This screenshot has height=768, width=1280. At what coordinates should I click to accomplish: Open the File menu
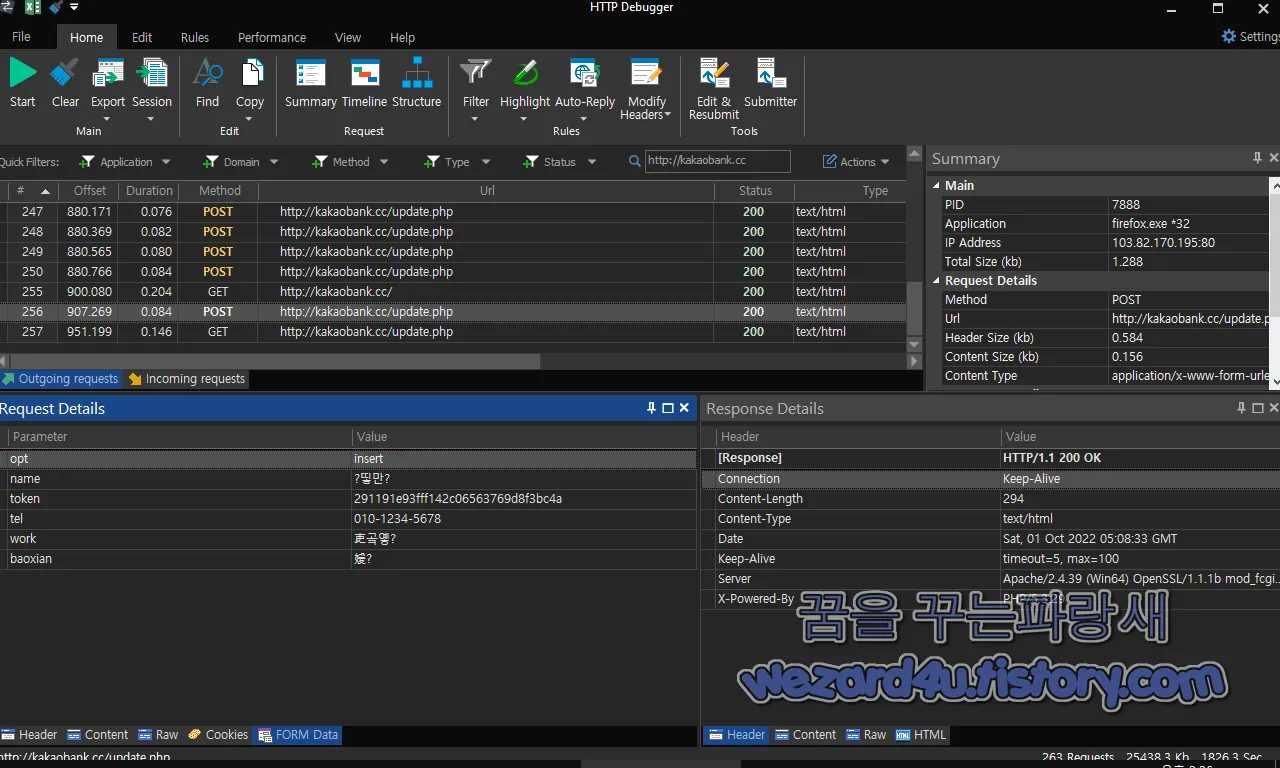click(x=21, y=37)
